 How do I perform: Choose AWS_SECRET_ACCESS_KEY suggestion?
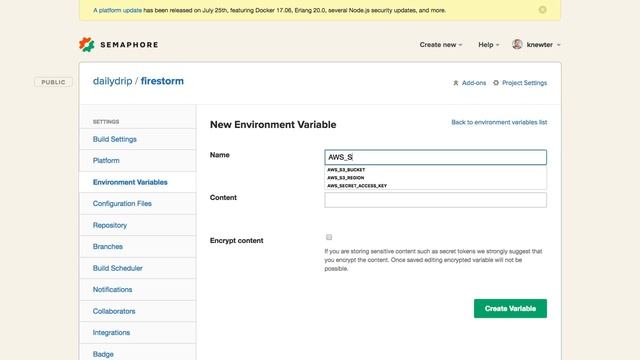[435, 186]
